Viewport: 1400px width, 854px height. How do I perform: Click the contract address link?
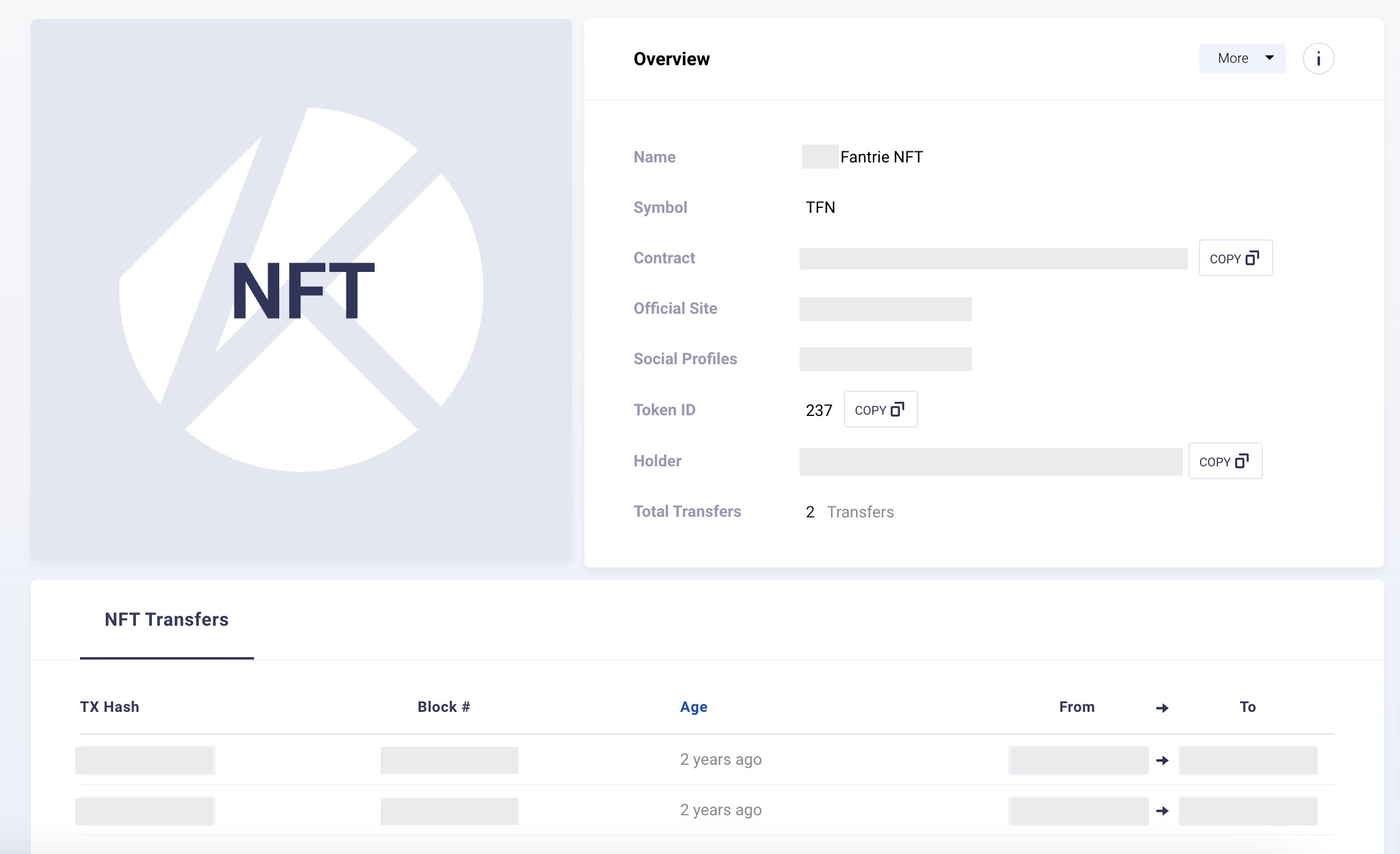point(993,258)
